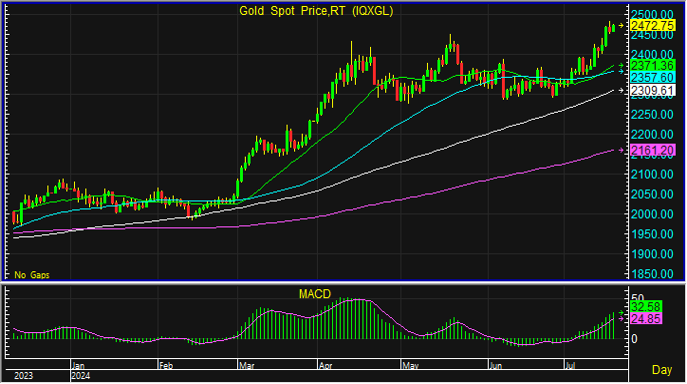The height and width of the screenshot is (384, 687).
Task: Select the May marker on time axis
Action: pyautogui.click(x=410, y=366)
